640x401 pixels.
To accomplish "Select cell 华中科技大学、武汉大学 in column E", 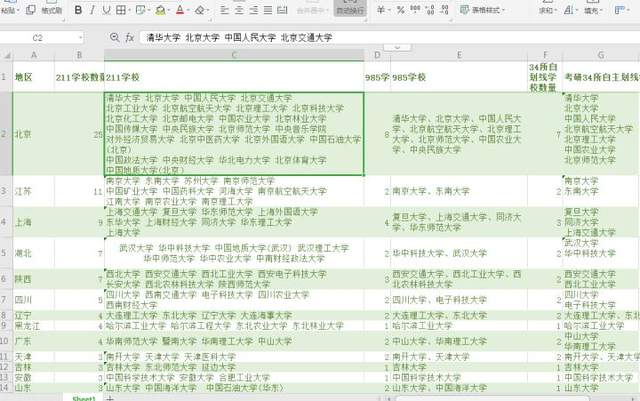I will coord(459,253).
